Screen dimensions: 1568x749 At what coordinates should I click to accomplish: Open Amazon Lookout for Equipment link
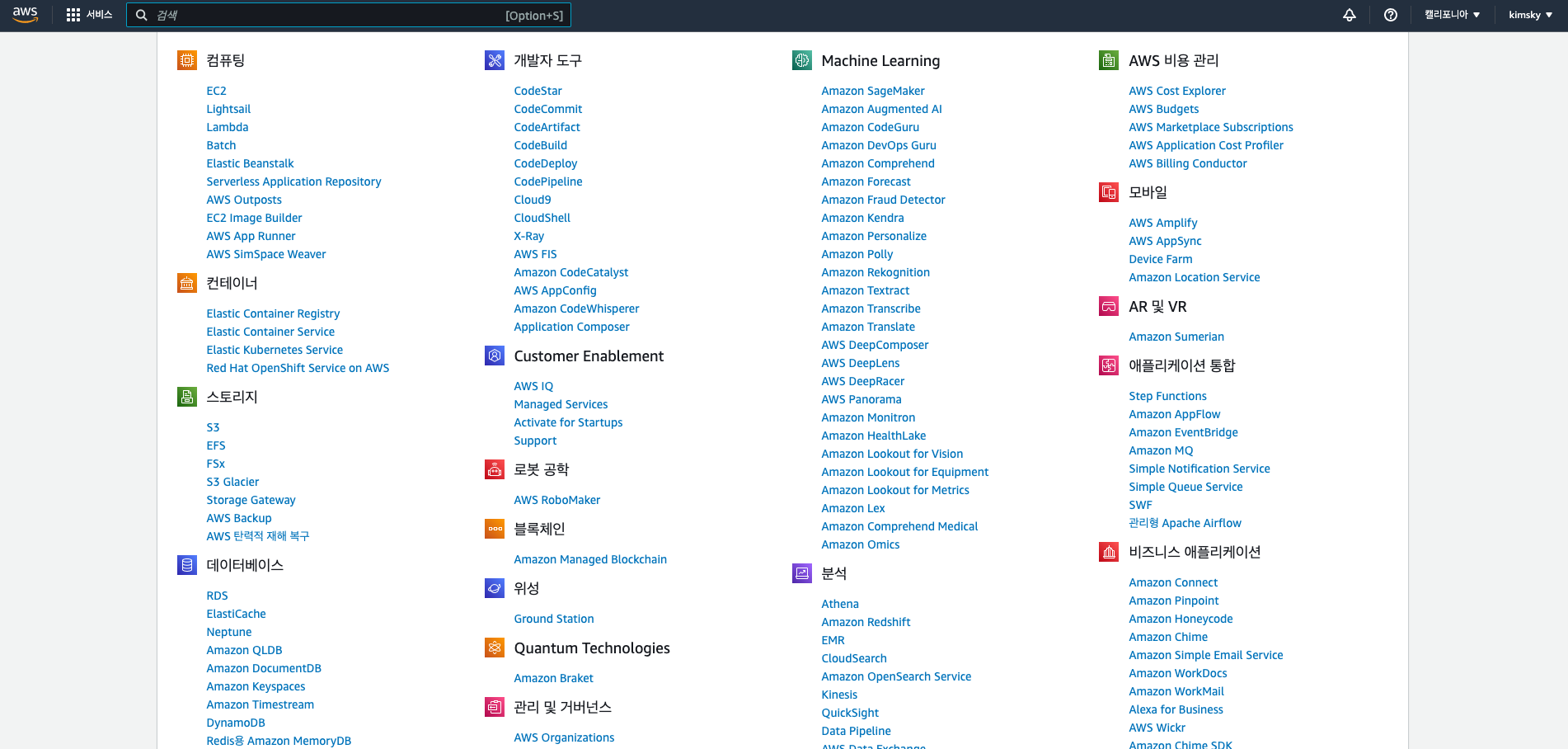point(905,472)
